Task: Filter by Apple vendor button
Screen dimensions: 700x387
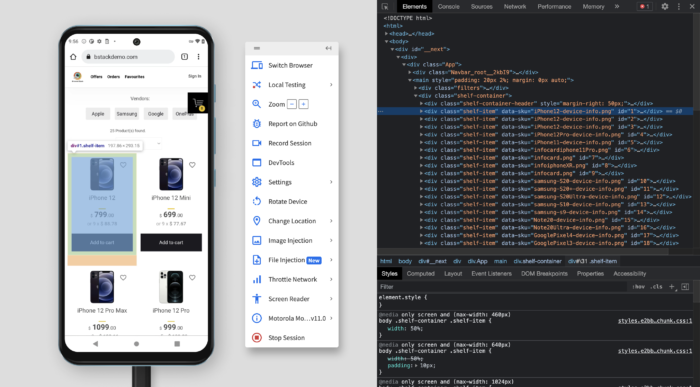Action: click(98, 114)
